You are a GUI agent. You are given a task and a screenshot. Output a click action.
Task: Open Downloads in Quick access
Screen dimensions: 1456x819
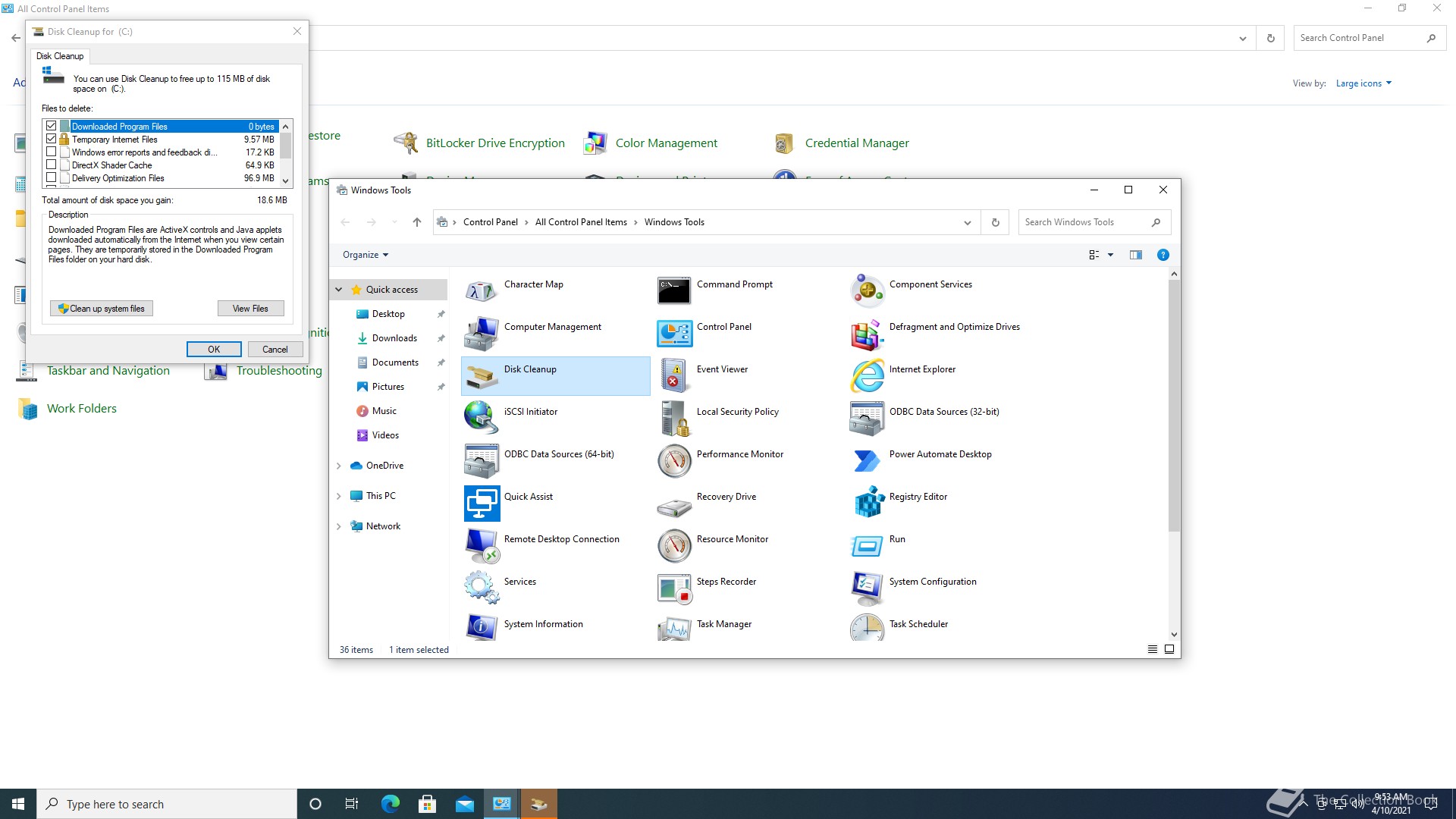pyautogui.click(x=394, y=338)
